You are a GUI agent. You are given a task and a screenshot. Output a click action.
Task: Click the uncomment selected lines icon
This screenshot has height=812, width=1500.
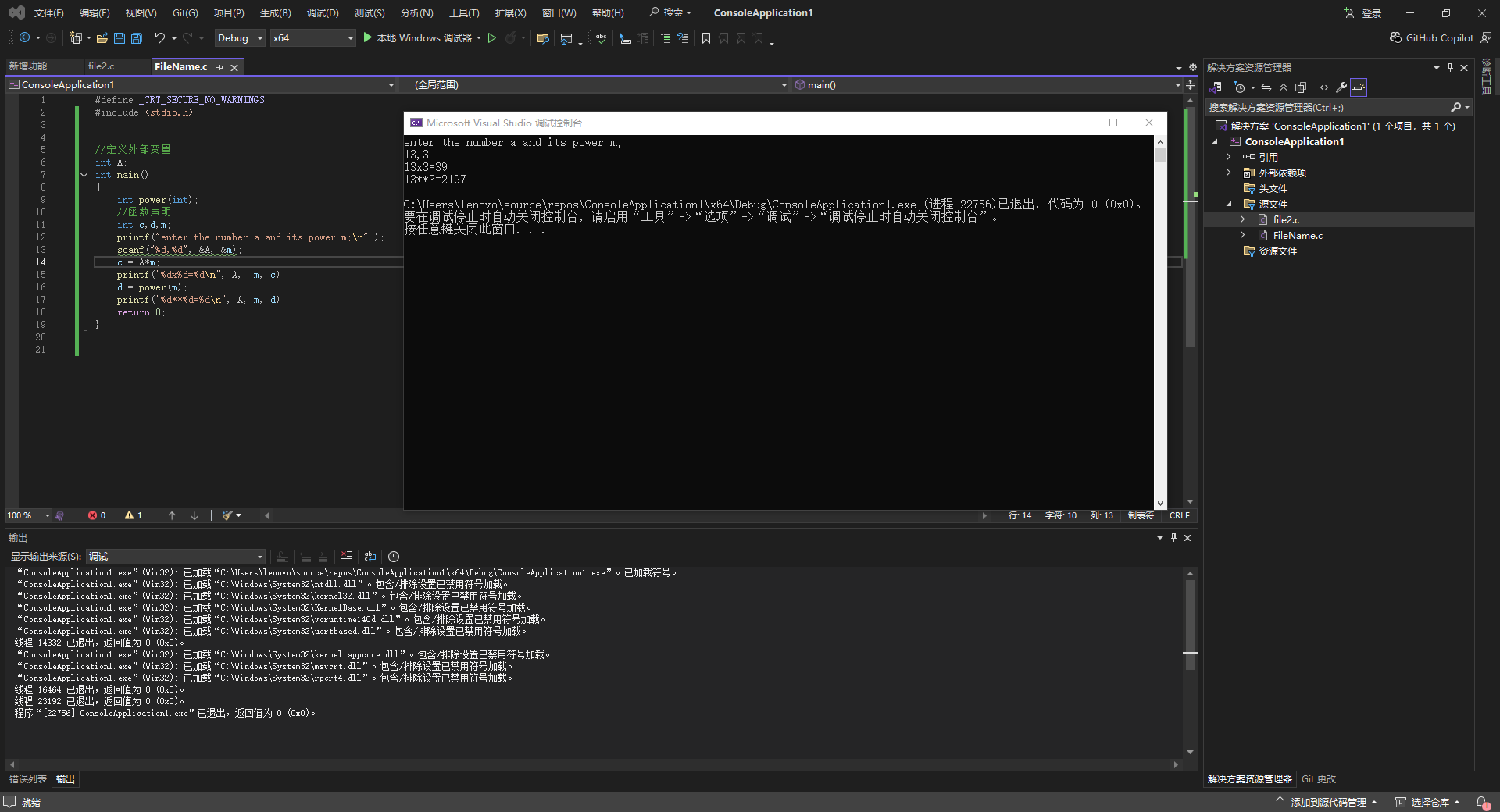683,37
